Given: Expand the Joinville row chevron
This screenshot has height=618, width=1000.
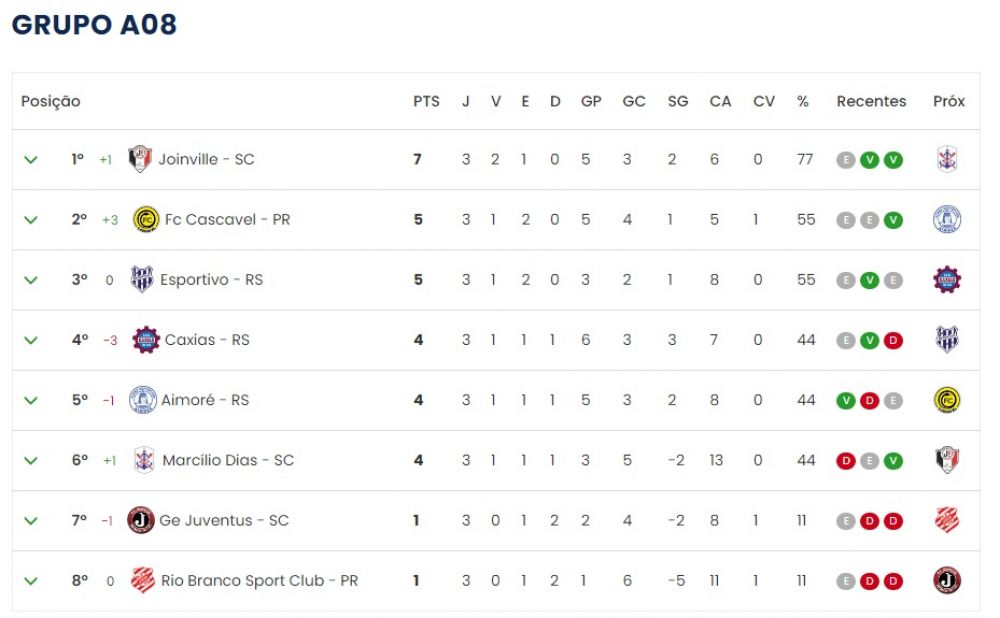Looking at the screenshot, I should [31, 159].
